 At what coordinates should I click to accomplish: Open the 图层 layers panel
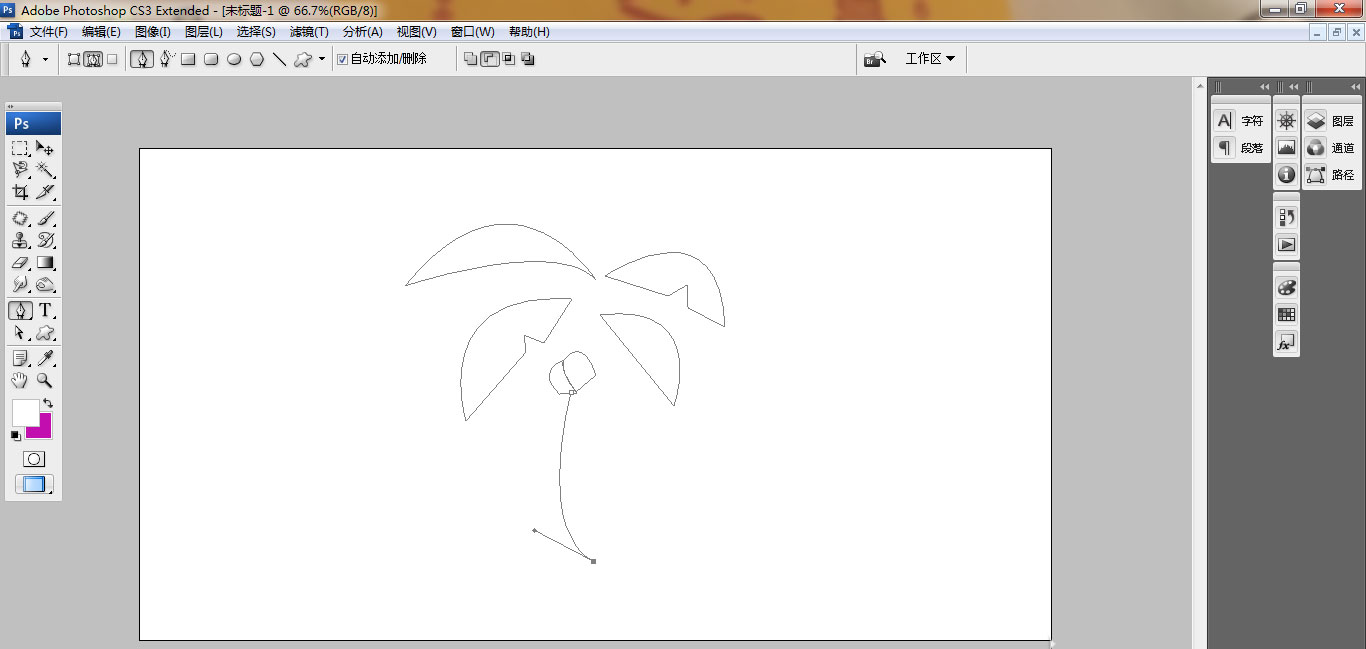coord(1331,121)
